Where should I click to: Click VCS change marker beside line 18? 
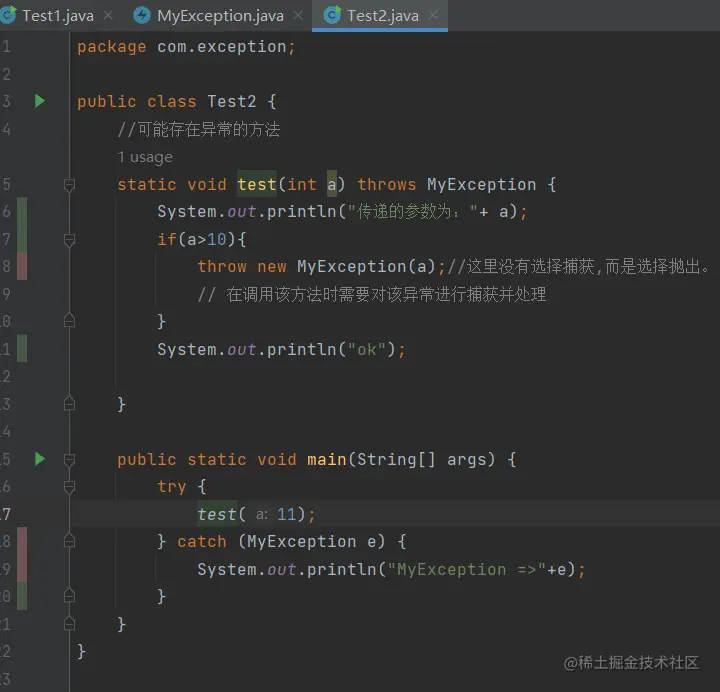click(x=22, y=541)
